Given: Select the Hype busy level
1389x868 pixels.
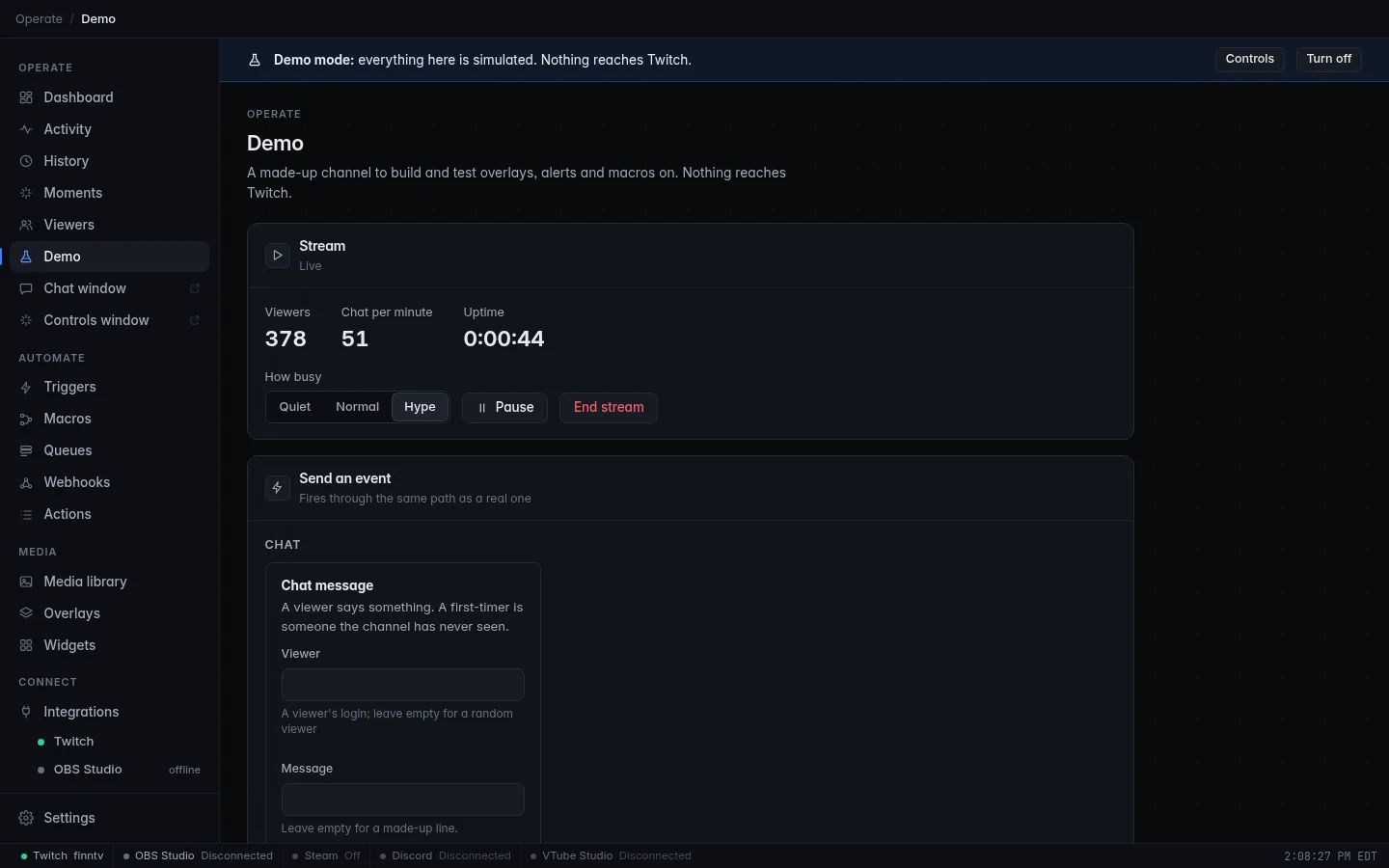Looking at the screenshot, I should coord(420,407).
